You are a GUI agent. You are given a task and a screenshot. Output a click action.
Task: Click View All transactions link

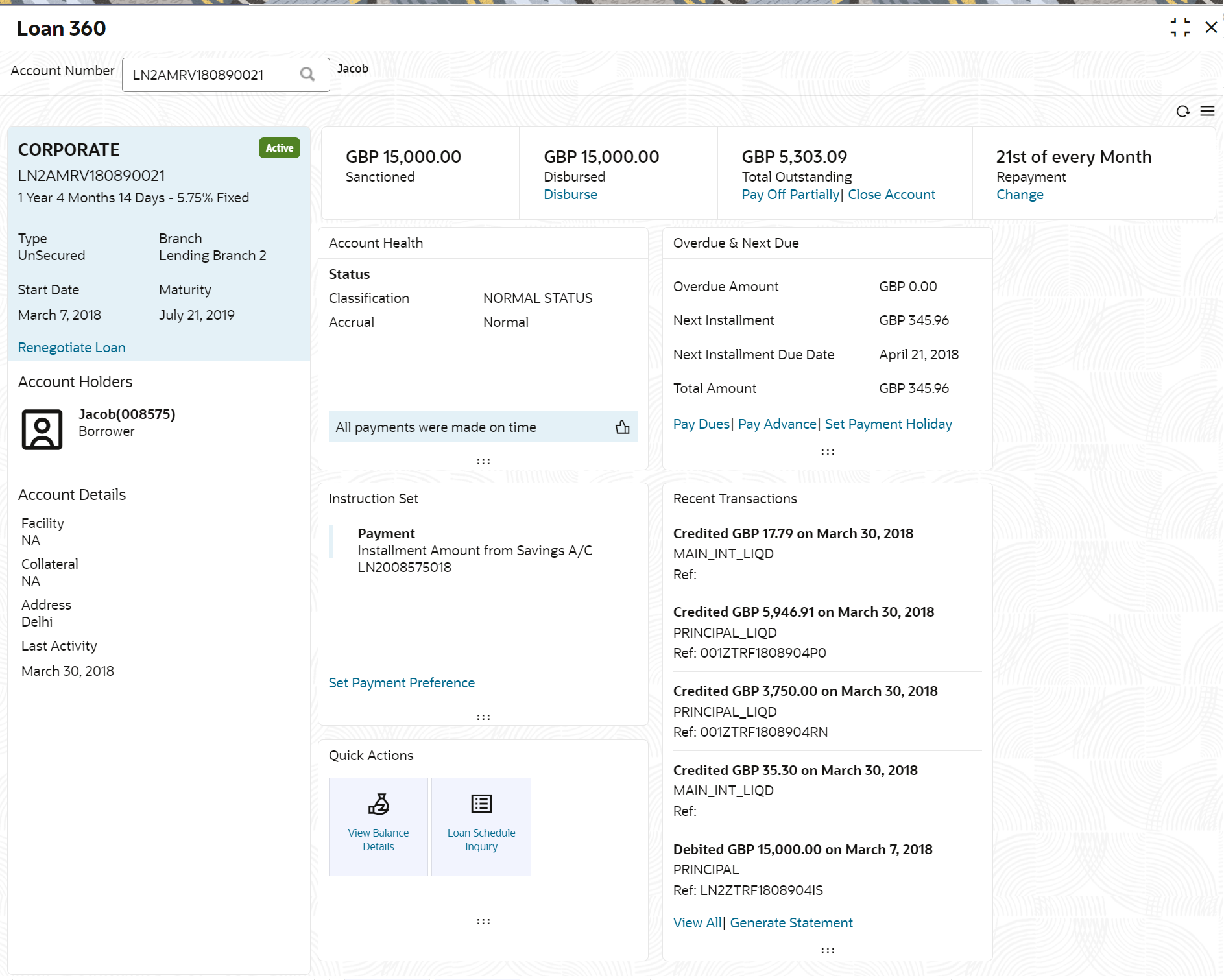coord(697,923)
